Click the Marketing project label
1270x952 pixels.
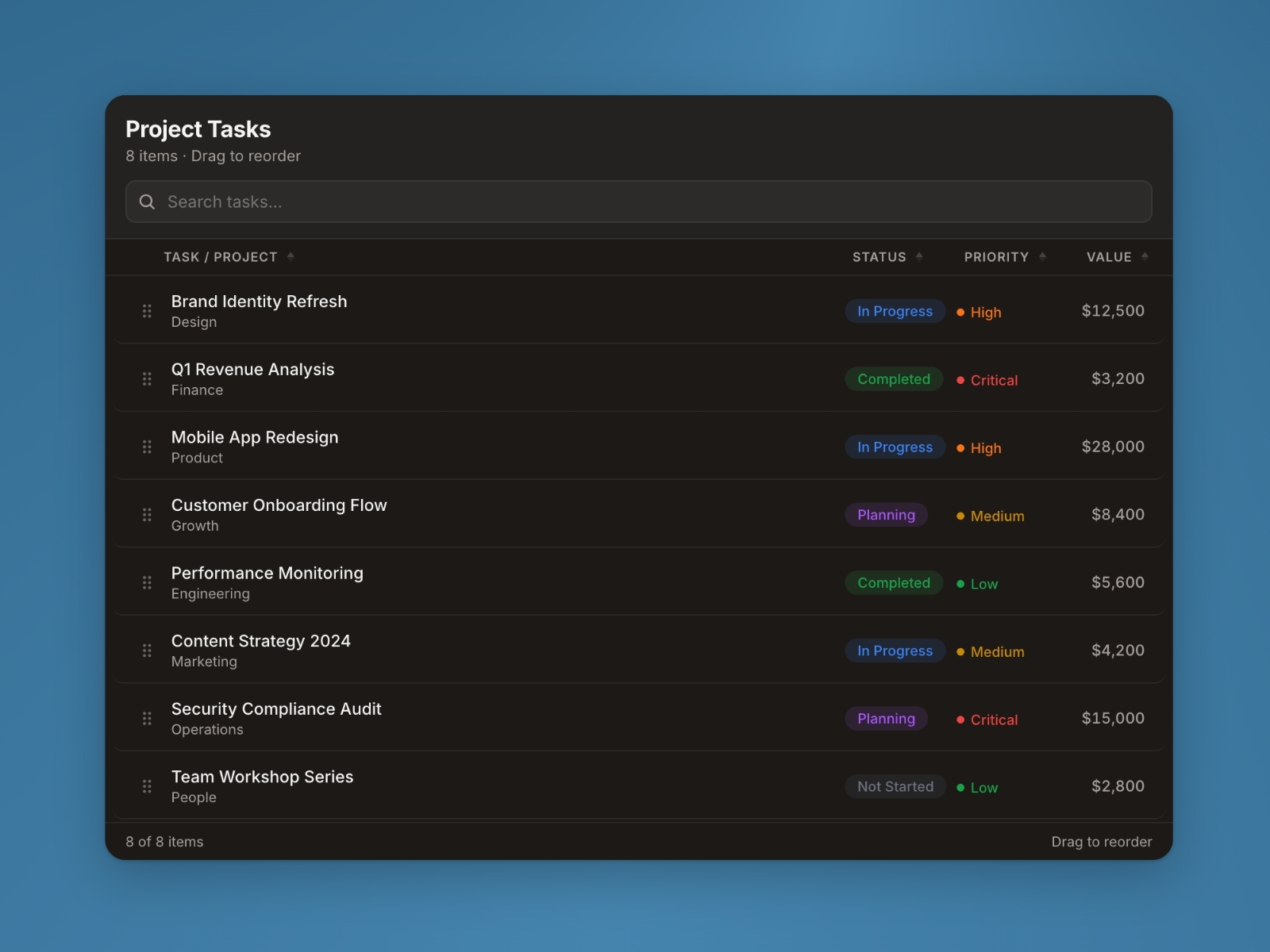(x=204, y=662)
